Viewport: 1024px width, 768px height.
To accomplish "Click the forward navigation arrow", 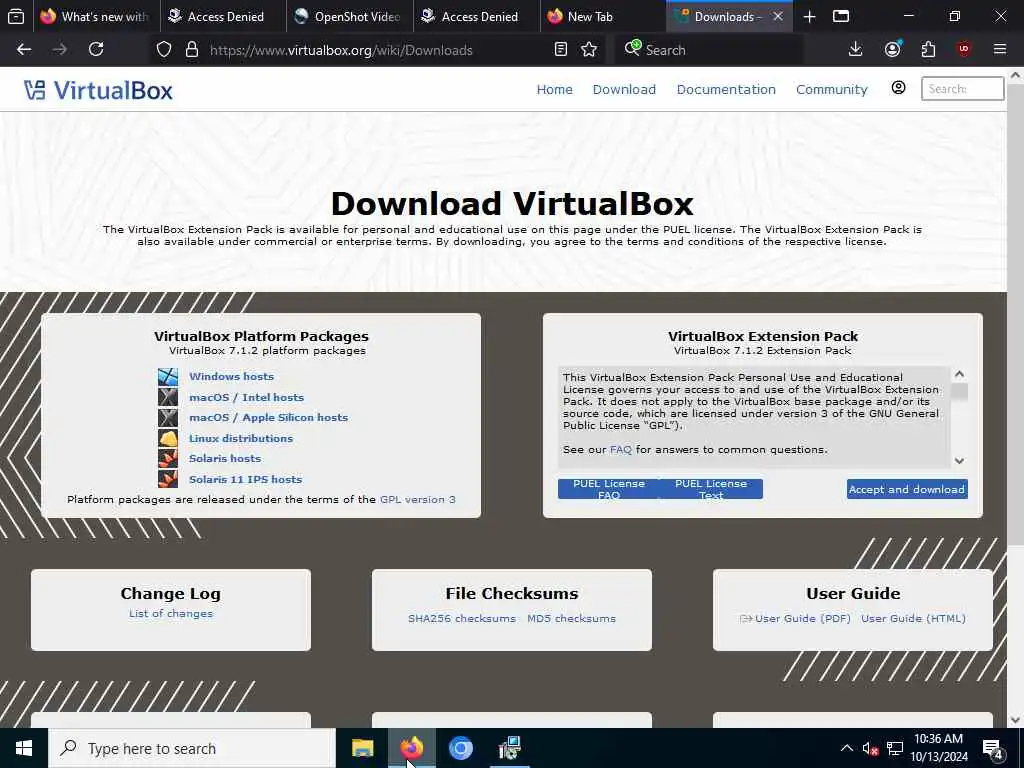I will pos(59,50).
